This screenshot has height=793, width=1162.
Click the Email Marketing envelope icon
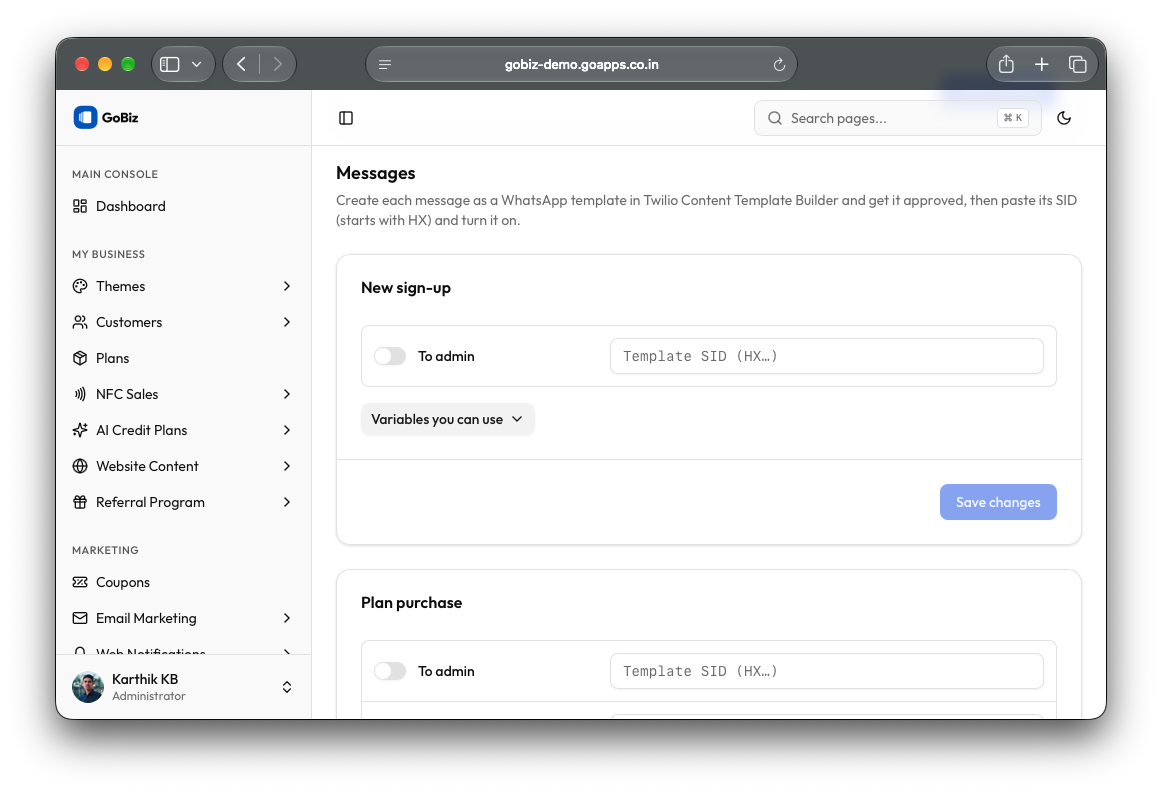tap(80, 618)
